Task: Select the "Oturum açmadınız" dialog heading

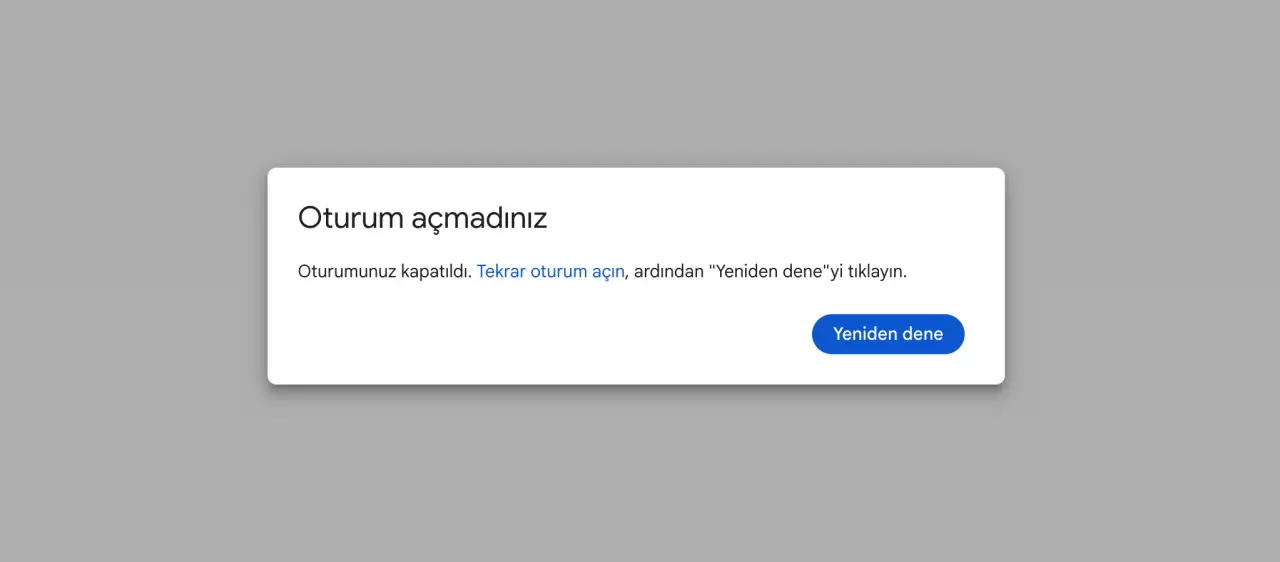Action: (423, 218)
